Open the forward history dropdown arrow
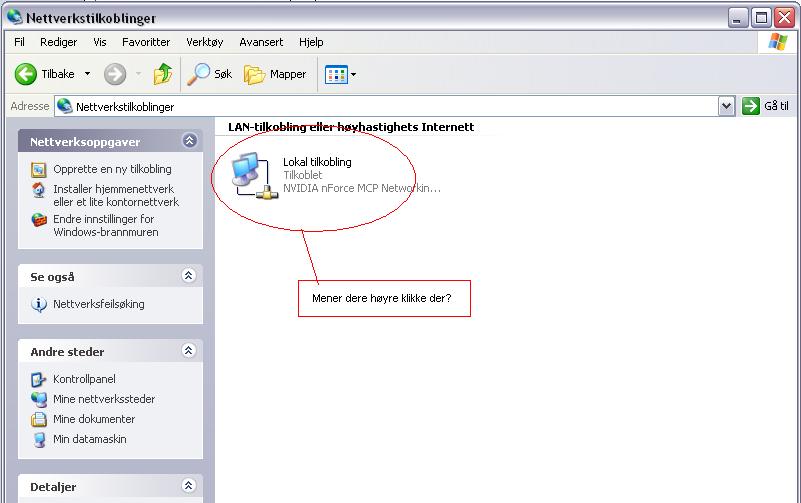The width and height of the screenshot is (801, 503). coord(138,74)
